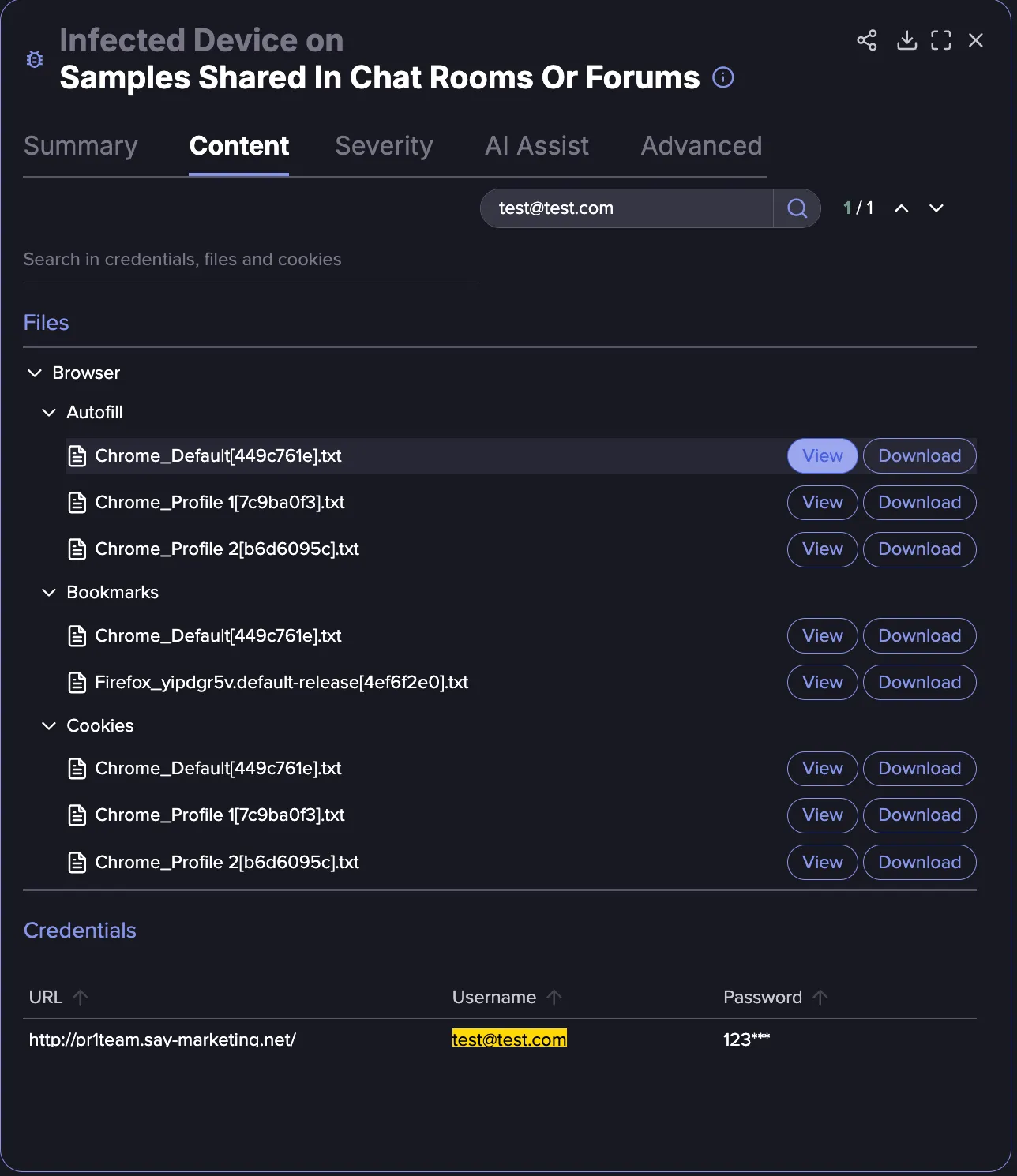
Task: Download Cookies Chrome_Profile 2[b6d6095c].txt
Action: 920,863
